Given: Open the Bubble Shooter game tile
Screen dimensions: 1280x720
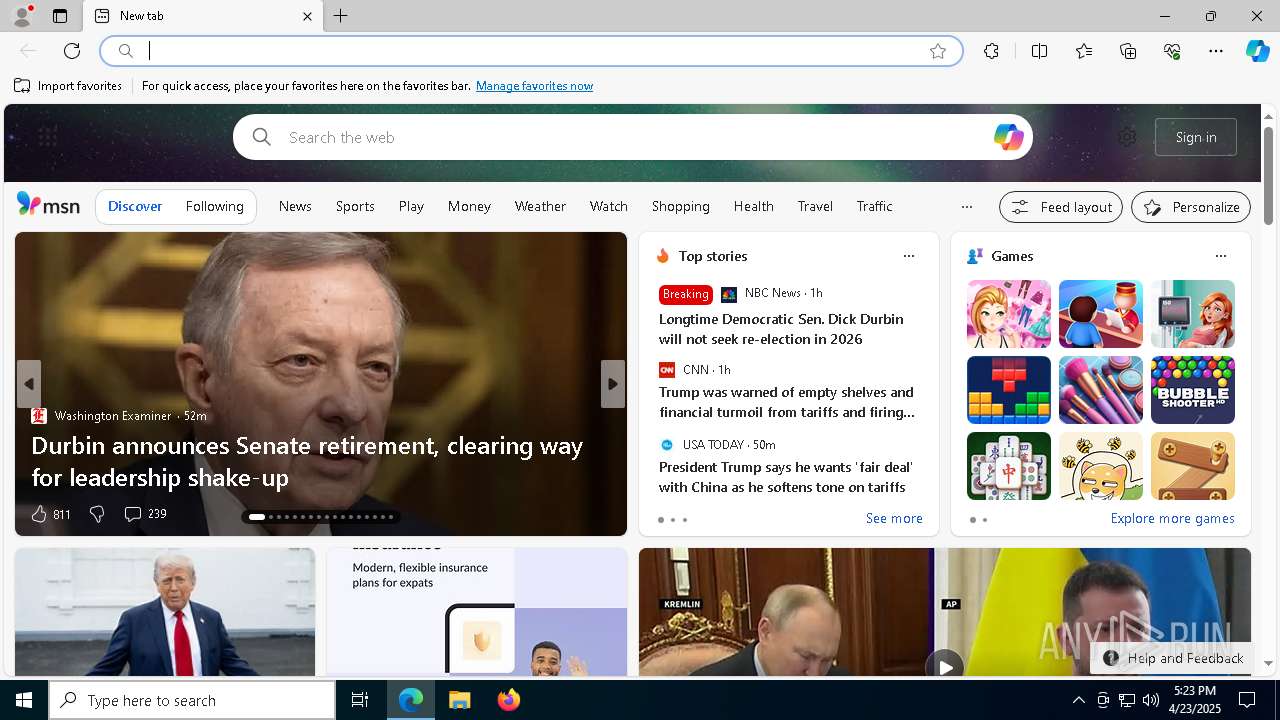Looking at the screenshot, I should click(x=1192, y=390).
